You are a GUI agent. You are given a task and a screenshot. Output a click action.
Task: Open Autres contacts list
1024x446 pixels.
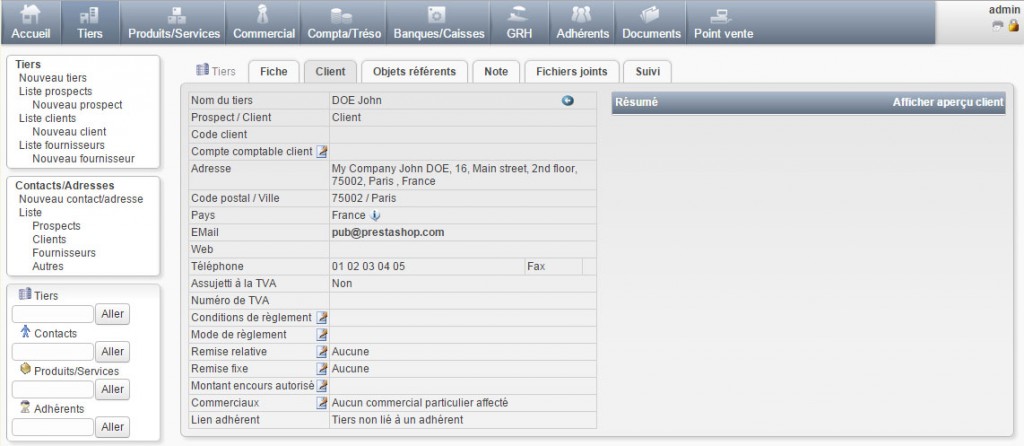48,266
